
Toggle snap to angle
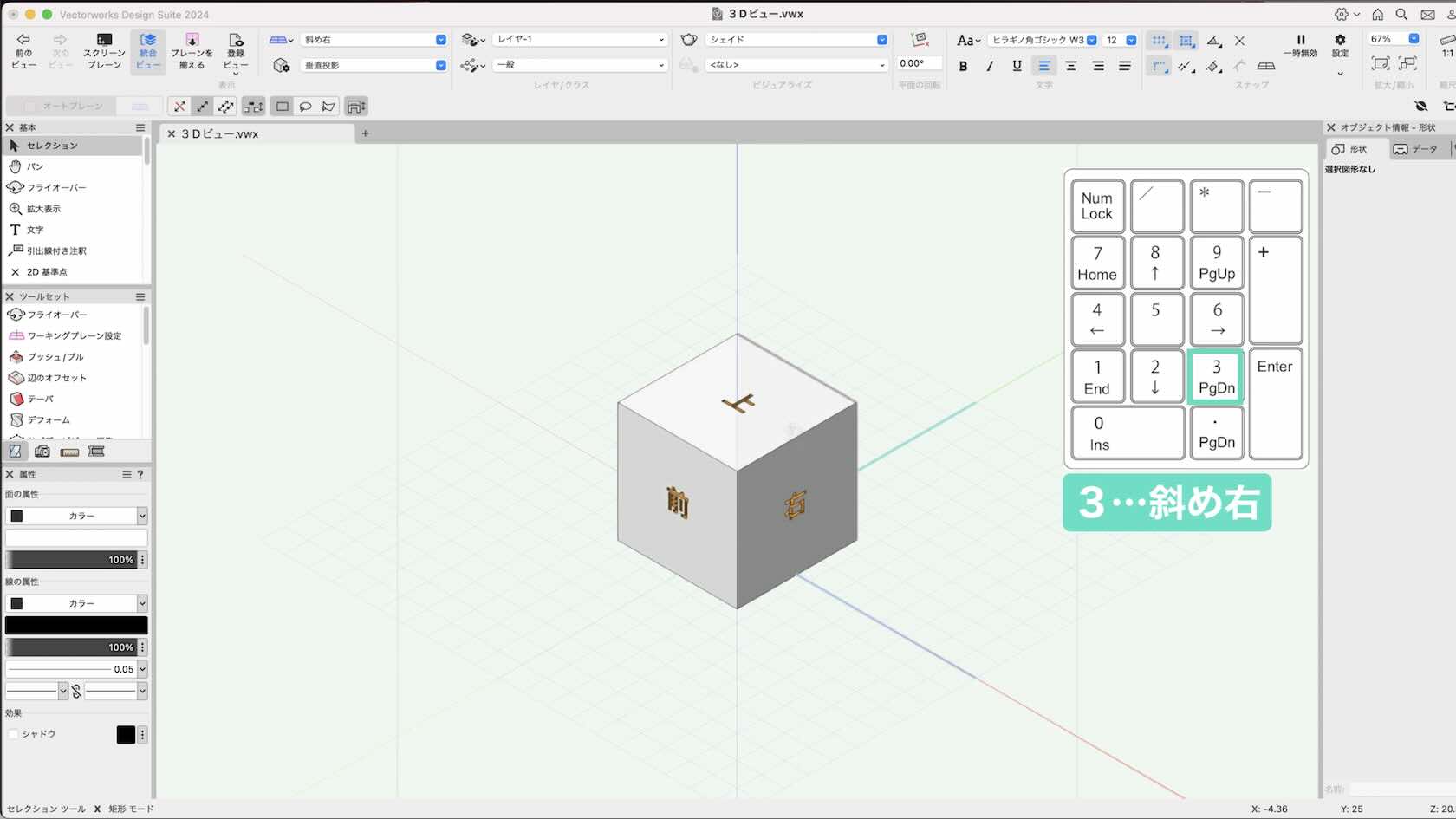tap(1214, 41)
